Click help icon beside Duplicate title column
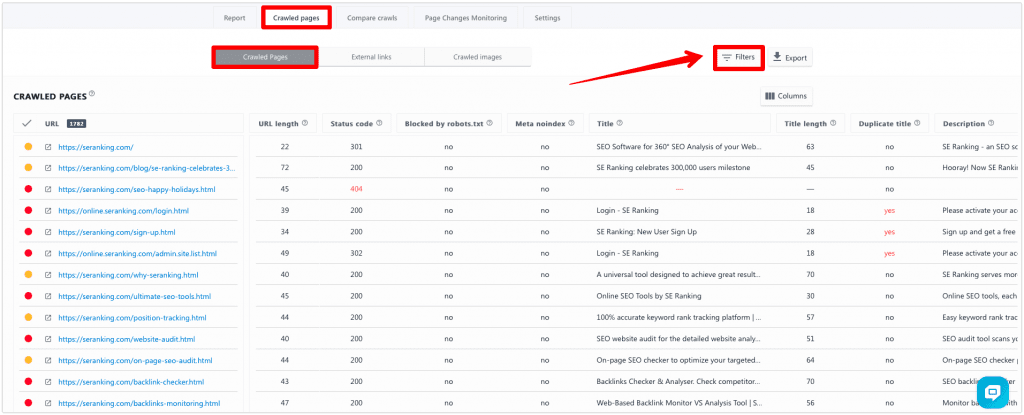Image resolution: width=1024 pixels, height=415 pixels. point(918,123)
